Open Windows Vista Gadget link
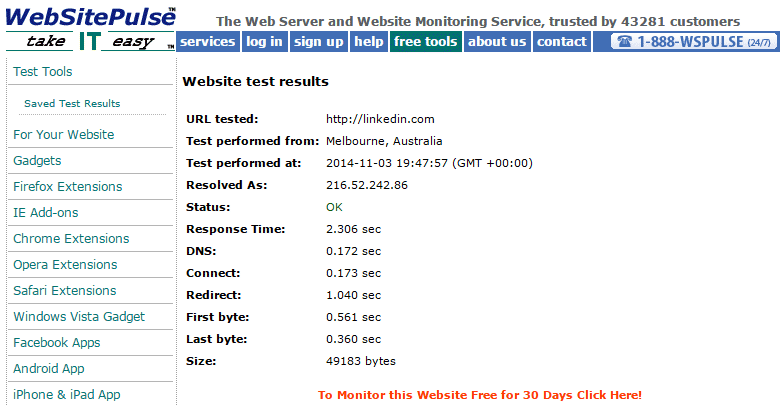Screen dimensions: 782x405 click(x=79, y=316)
